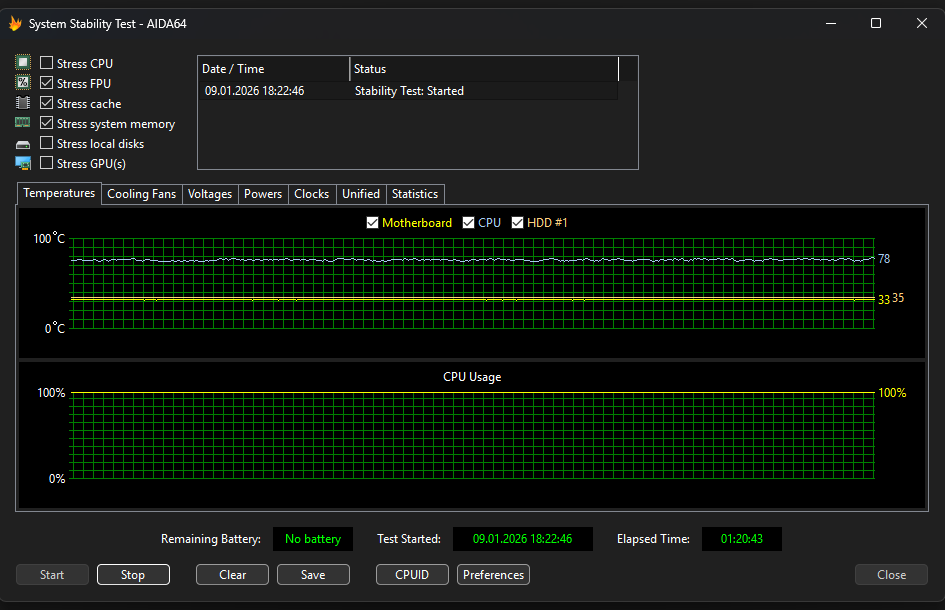The height and width of the screenshot is (610, 945).
Task: Click the CPU chip icon beside Stress CPU
Action: [23, 62]
